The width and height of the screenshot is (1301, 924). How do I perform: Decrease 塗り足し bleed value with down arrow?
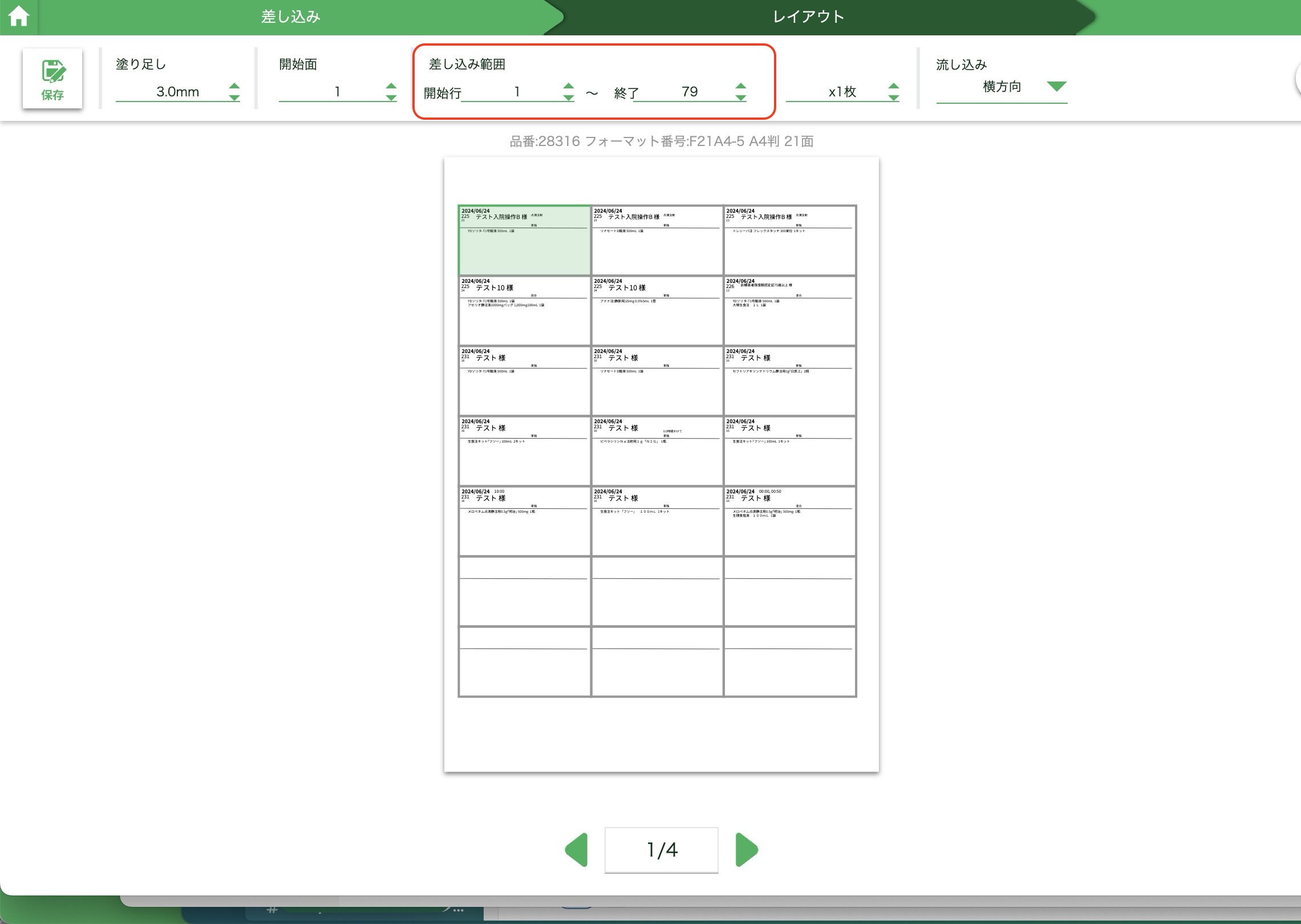click(x=234, y=98)
